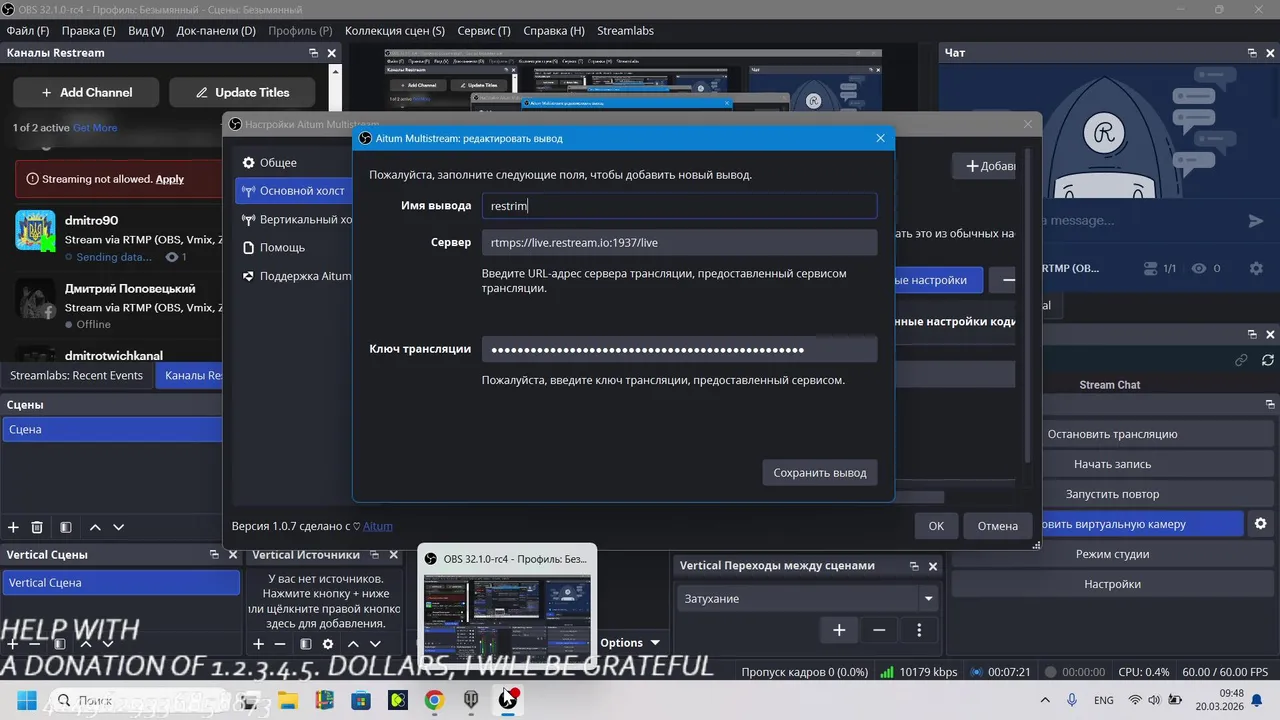Viewport: 1280px width, 720px height.
Task: Click Сохранить вывод button
Action: tap(820, 472)
